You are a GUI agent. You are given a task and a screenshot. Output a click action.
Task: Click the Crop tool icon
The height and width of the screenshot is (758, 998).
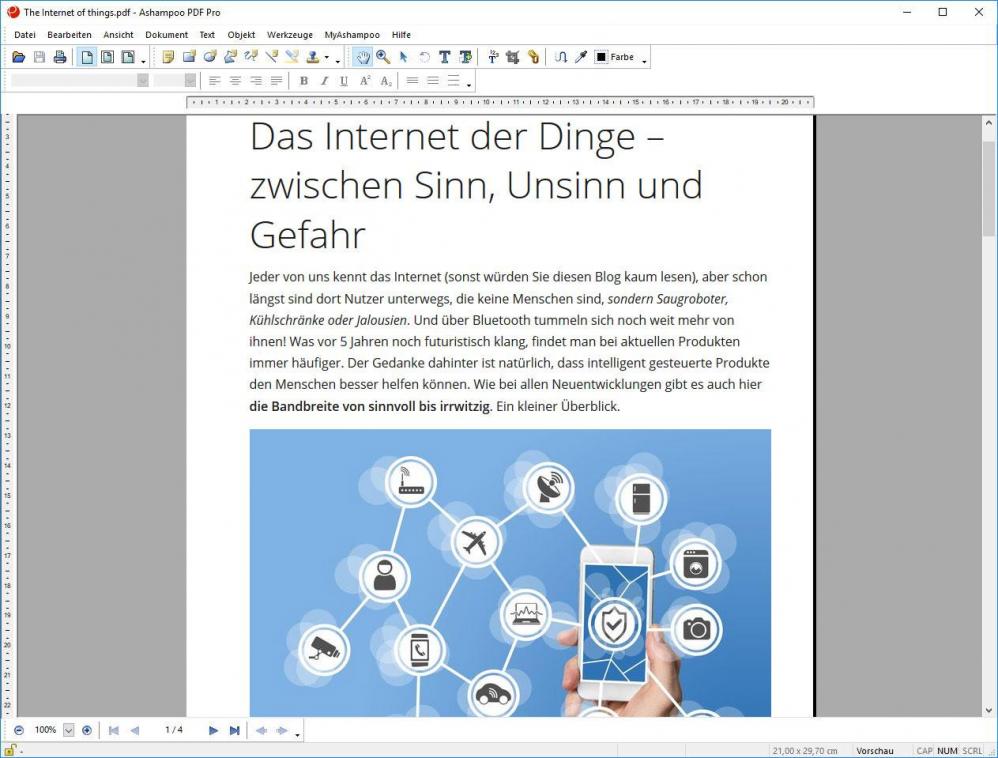(x=513, y=58)
